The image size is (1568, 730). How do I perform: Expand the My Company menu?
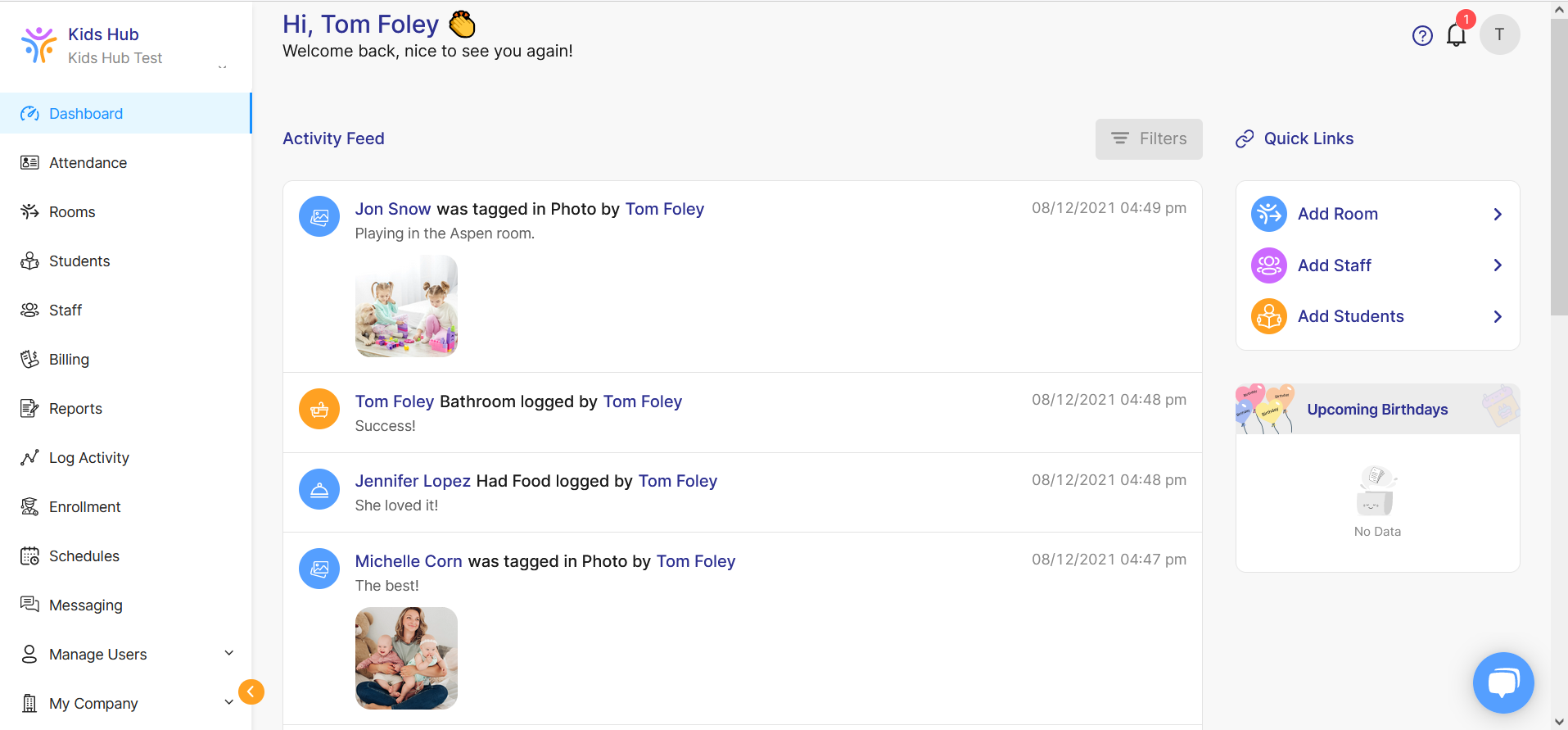(228, 703)
